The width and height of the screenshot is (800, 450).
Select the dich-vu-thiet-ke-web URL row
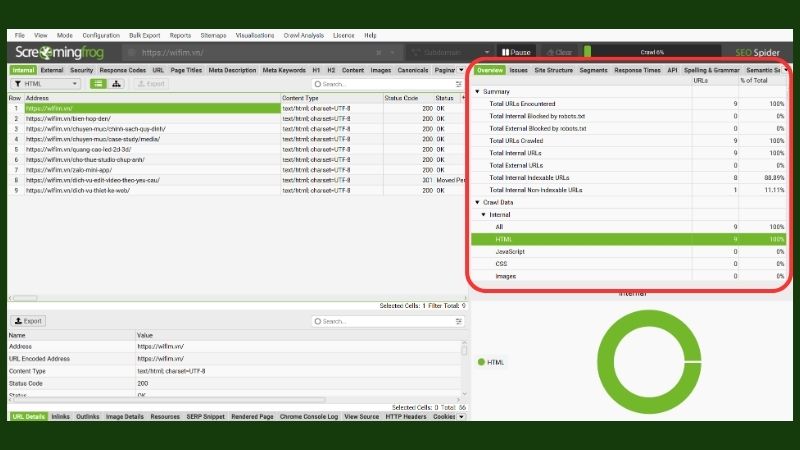coord(236,190)
